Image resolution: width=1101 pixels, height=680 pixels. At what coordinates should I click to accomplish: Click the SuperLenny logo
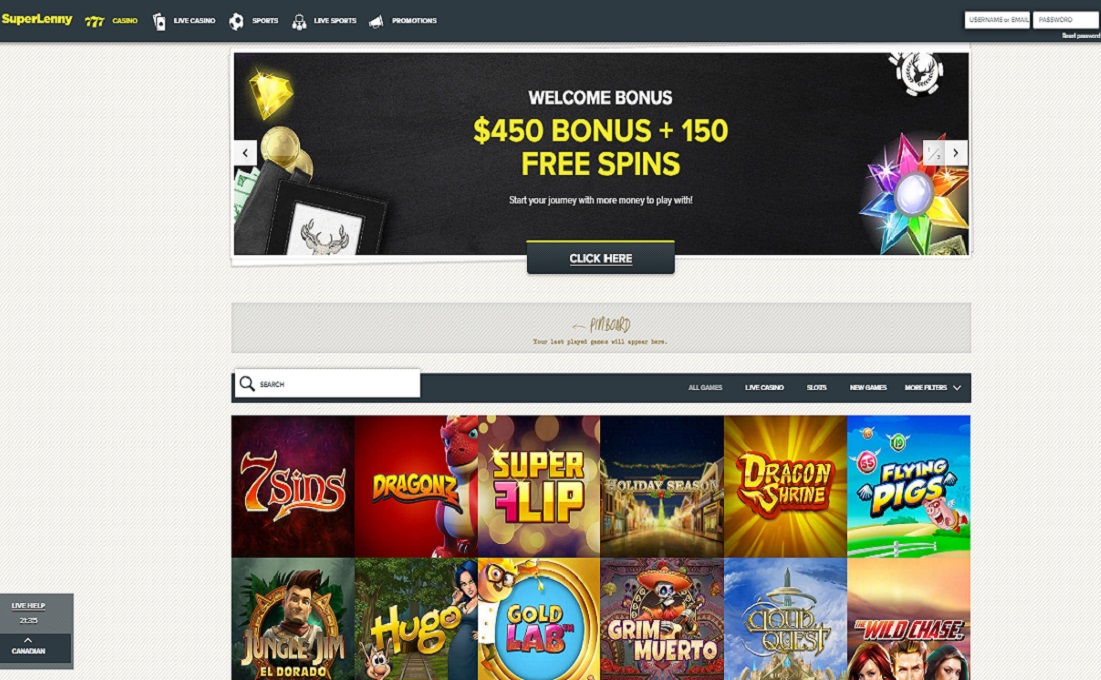(x=37, y=19)
